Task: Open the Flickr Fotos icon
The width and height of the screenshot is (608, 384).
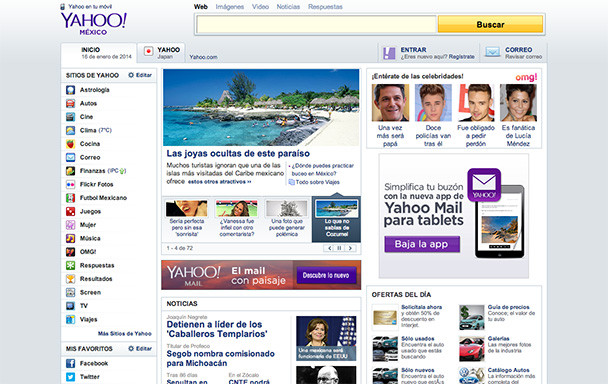Action: [70, 185]
